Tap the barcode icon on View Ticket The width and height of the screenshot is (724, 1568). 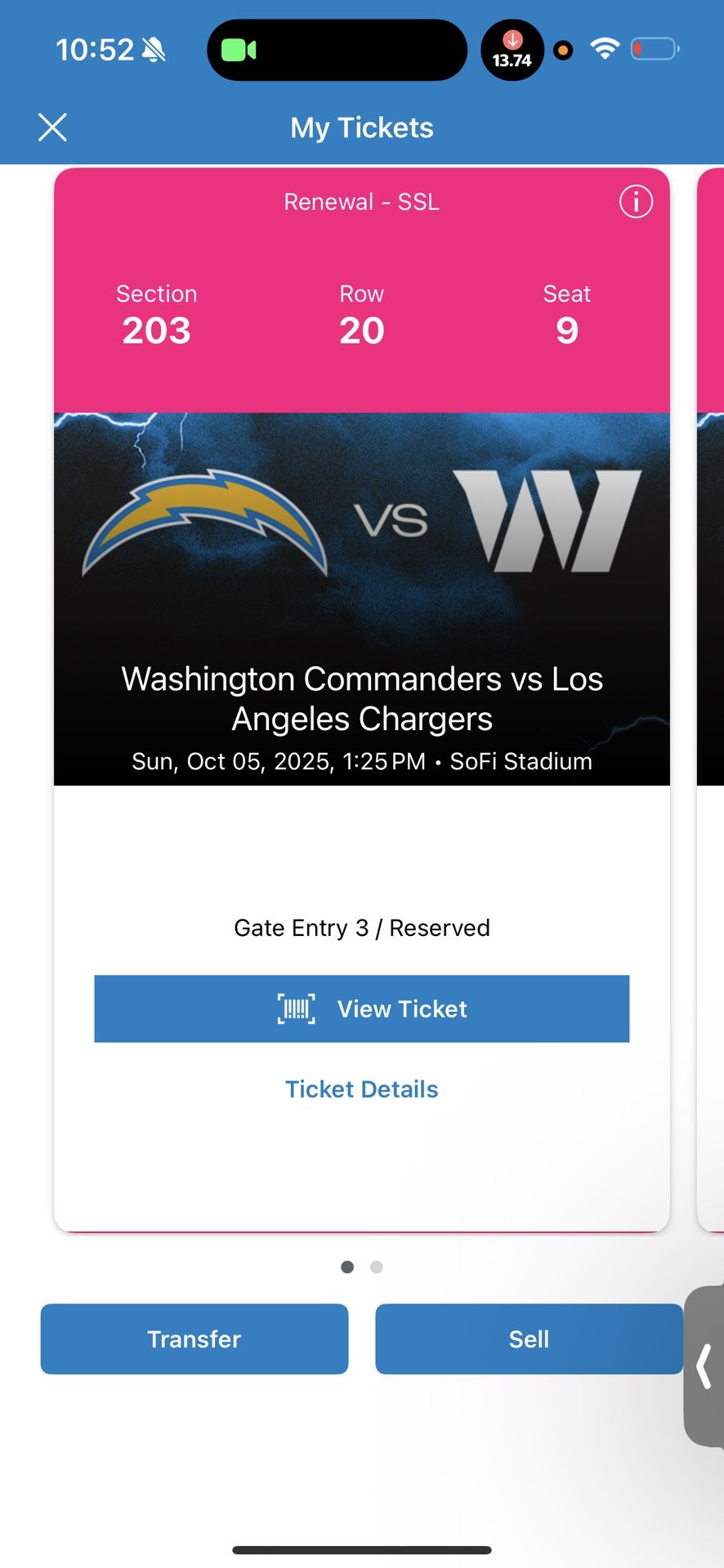(296, 1009)
